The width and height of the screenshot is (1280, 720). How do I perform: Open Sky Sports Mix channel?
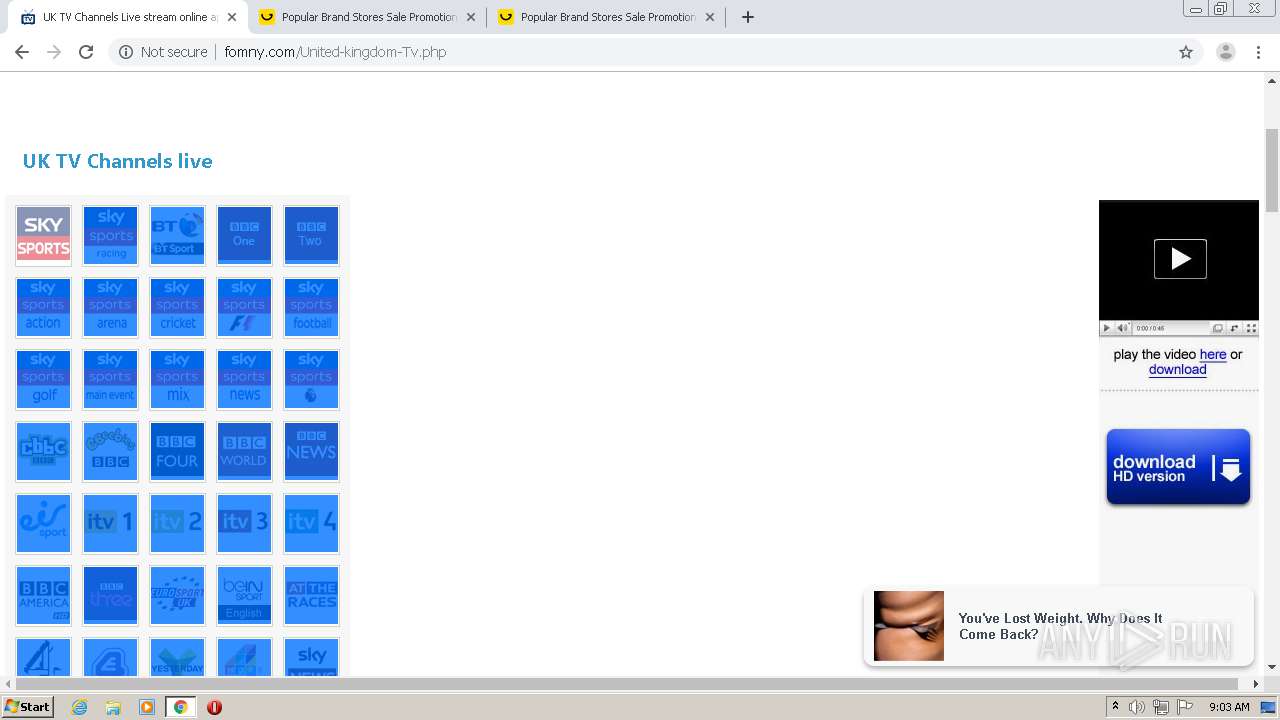click(x=177, y=379)
